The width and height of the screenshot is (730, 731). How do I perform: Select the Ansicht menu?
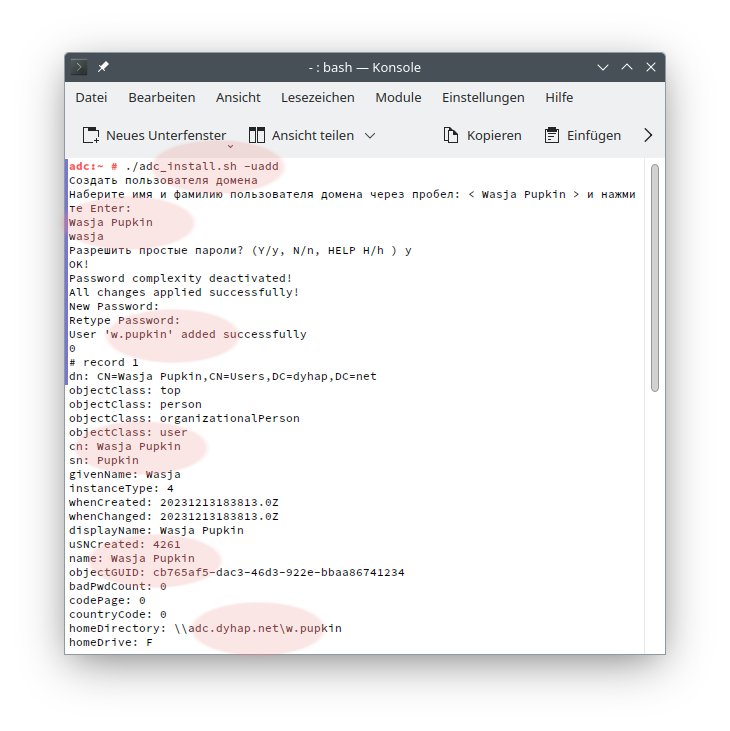238,97
